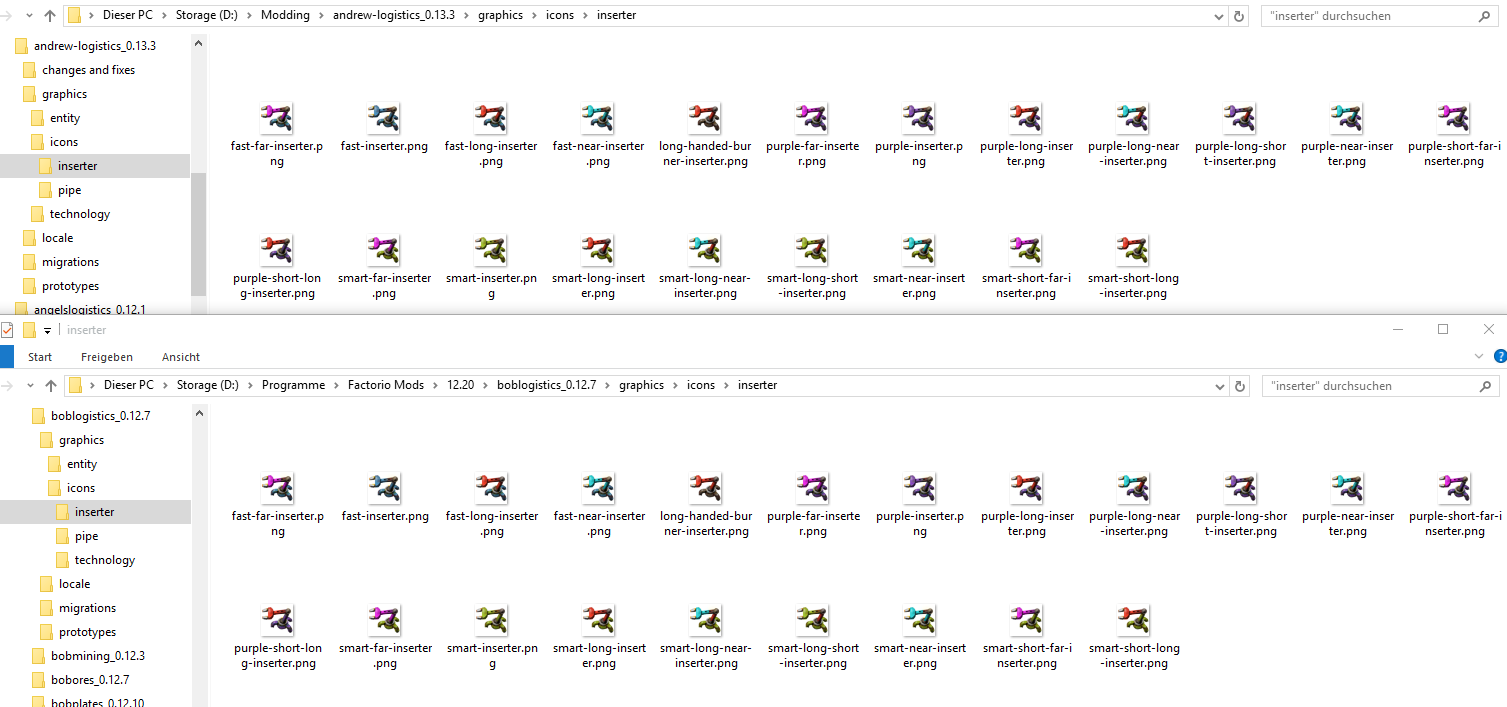This screenshot has width=1507, height=707.
Task: Select 'migrations' folder under boblogistics tree
Action: tap(87, 608)
